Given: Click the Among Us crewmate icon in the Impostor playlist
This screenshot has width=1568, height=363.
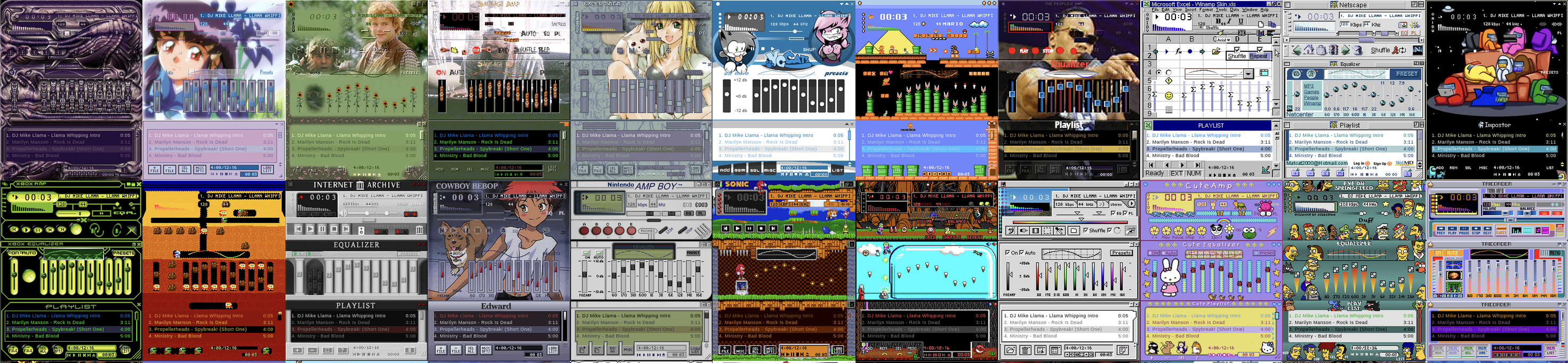Looking at the screenshot, I should point(1481,125).
